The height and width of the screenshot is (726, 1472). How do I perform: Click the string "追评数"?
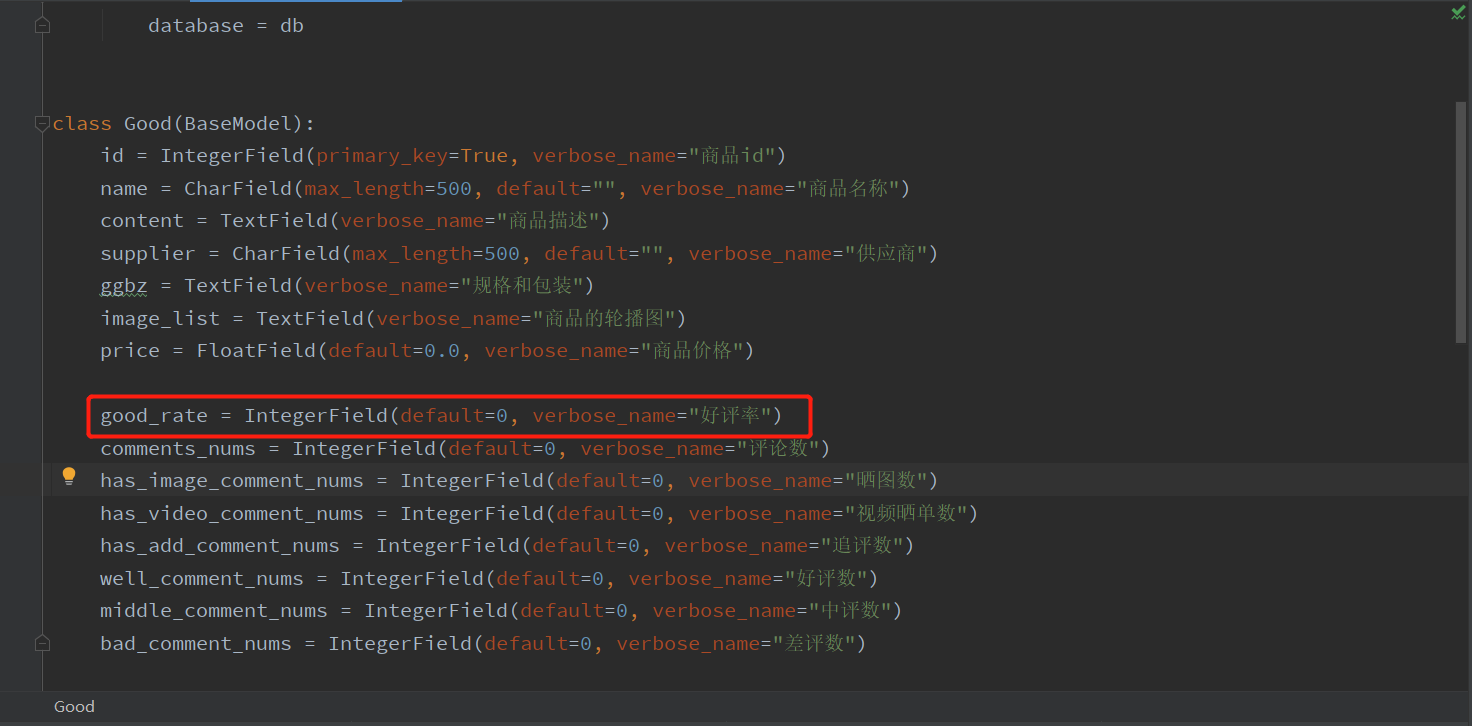coord(862,546)
